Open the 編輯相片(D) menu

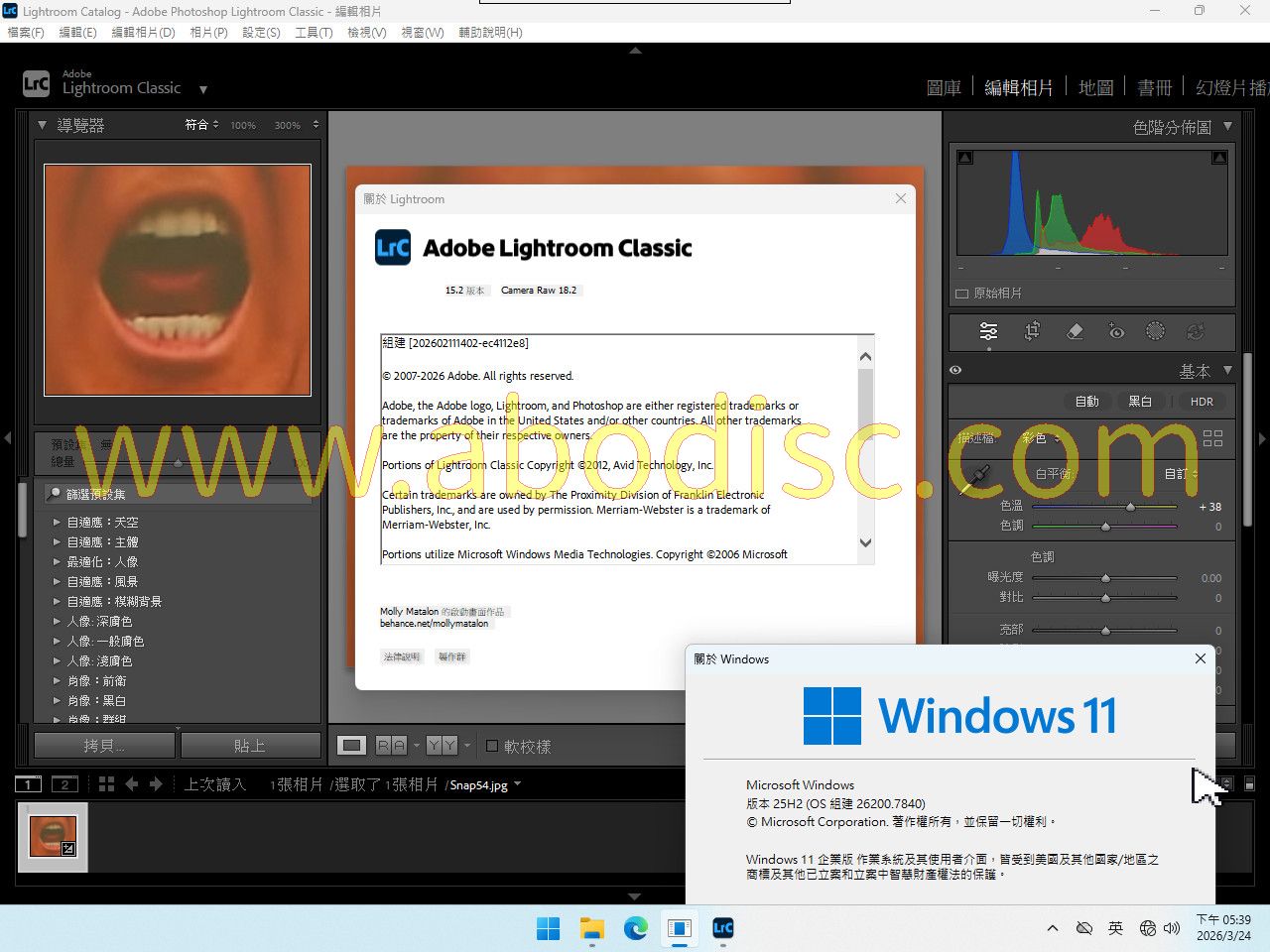pos(143,32)
